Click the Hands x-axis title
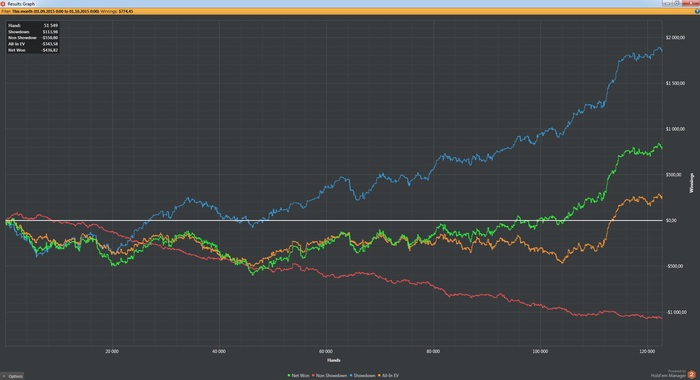Screen dimensions: 700x380 [334, 360]
